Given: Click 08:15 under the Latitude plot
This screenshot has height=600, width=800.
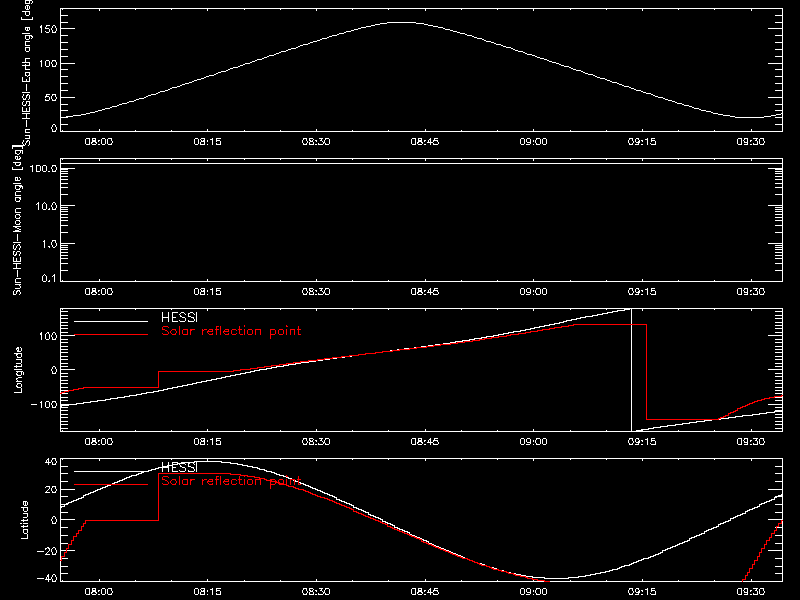Looking at the screenshot, I should [207, 592].
